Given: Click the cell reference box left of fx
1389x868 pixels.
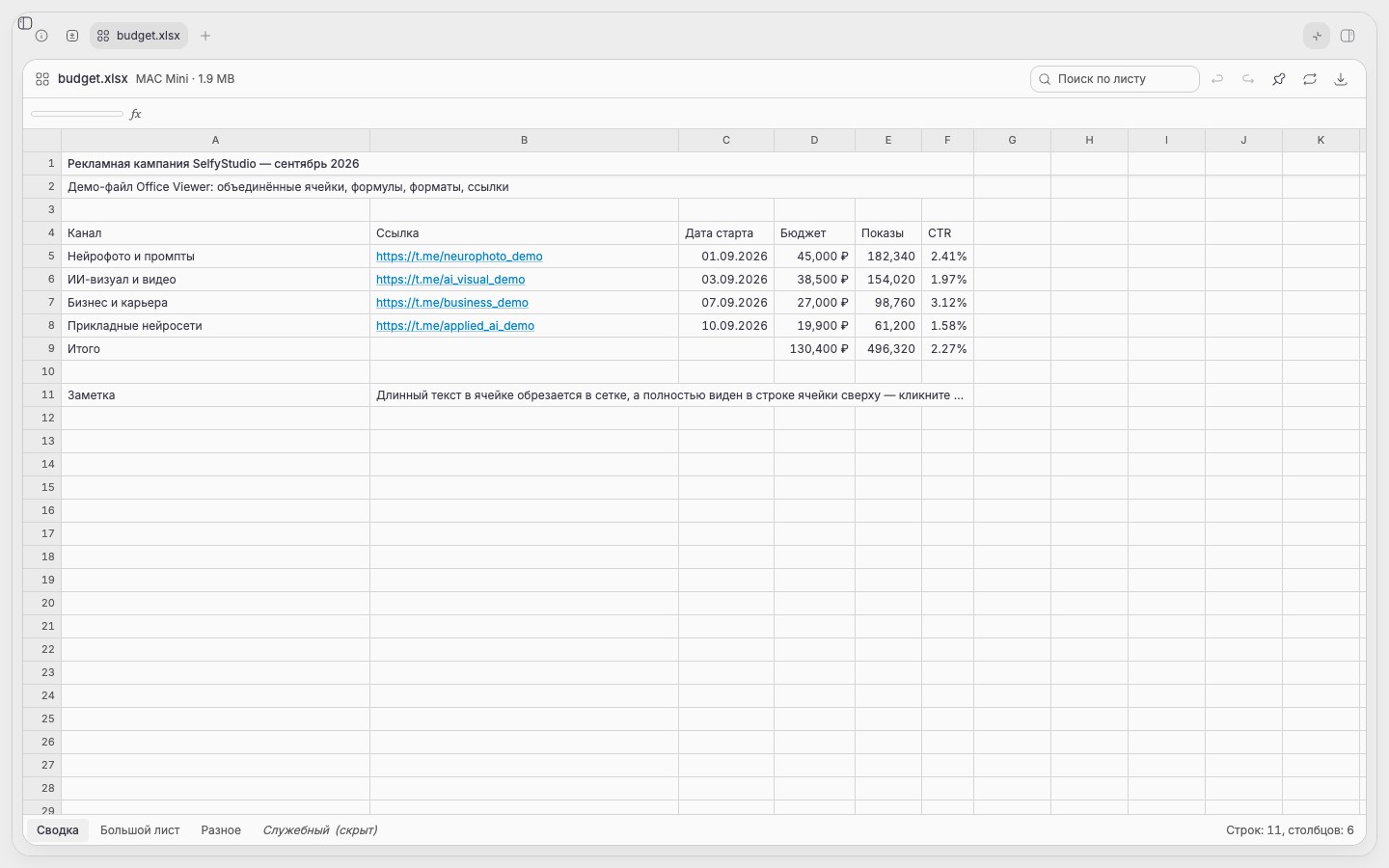Looking at the screenshot, I should point(77,114).
